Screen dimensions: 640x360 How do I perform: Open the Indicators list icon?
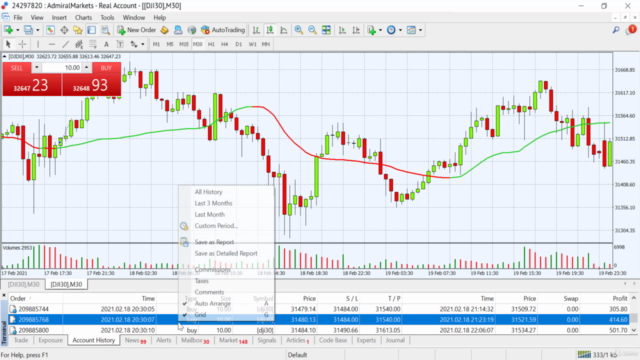pos(371,30)
